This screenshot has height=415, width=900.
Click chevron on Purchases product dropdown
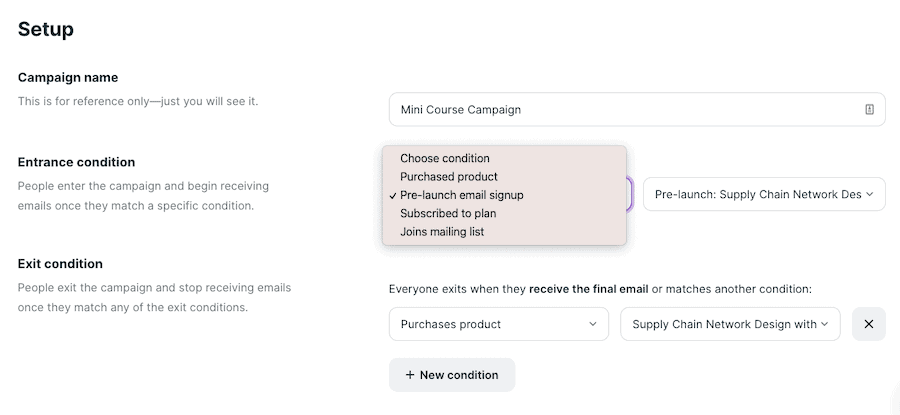coord(593,324)
